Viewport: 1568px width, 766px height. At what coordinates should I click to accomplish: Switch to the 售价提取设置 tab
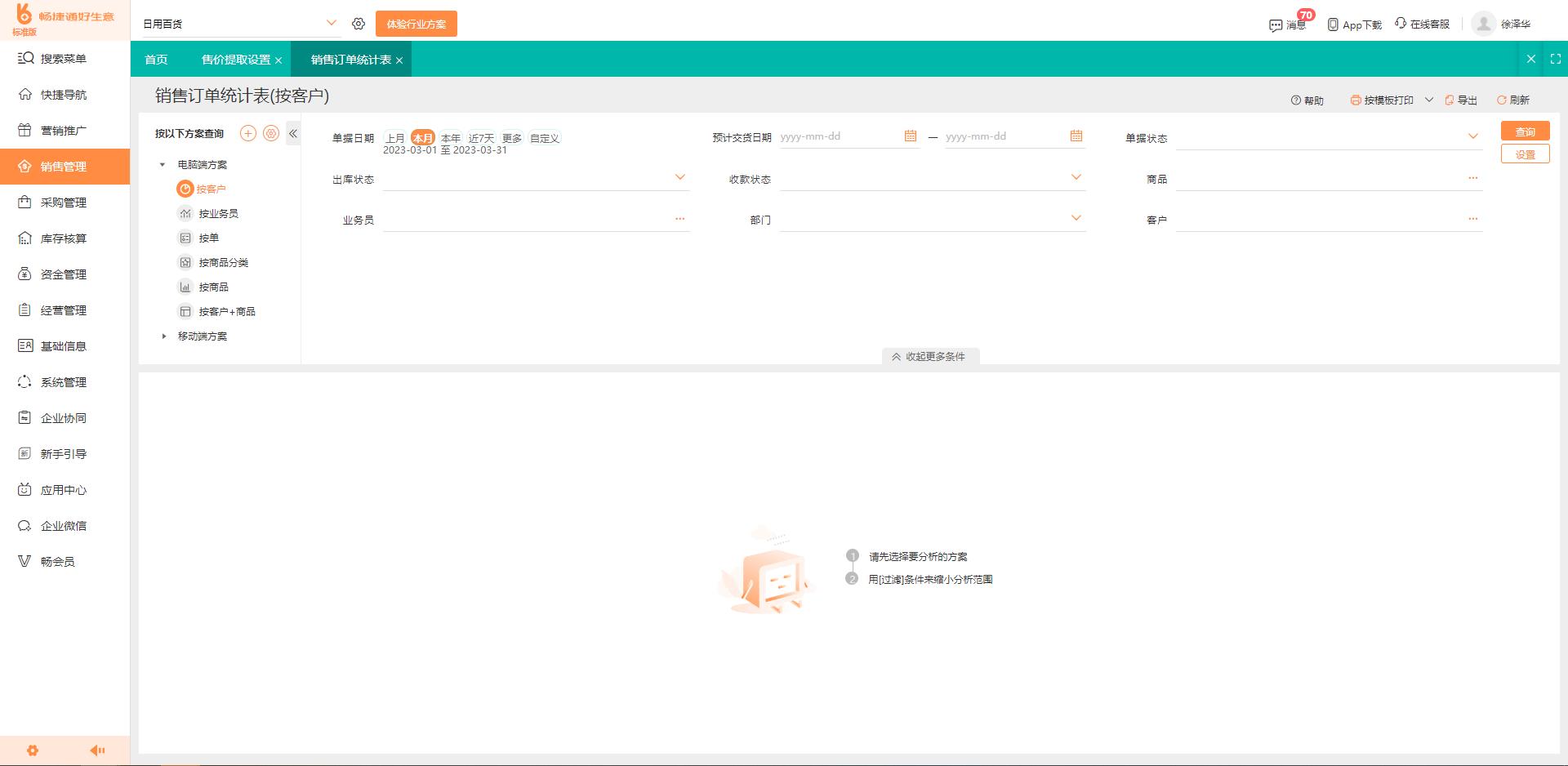[x=234, y=59]
